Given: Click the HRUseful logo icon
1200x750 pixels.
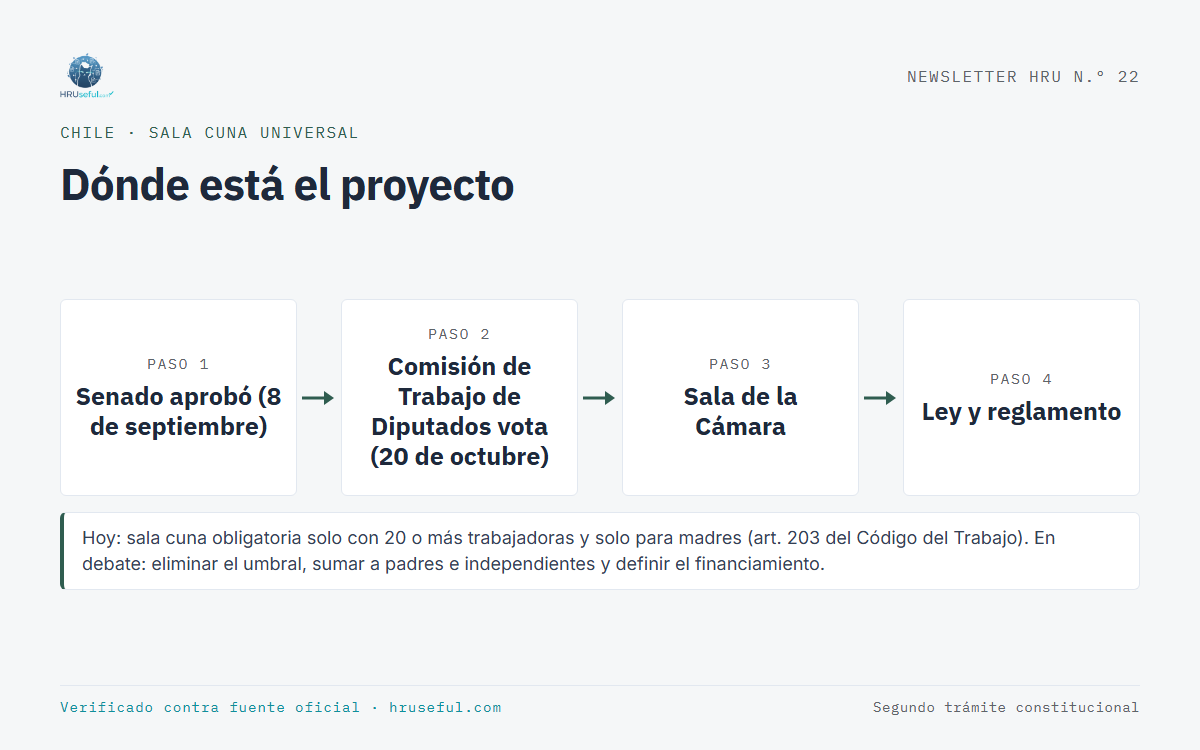Looking at the screenshot, I should pyautogui.click(x=87, y=77).
